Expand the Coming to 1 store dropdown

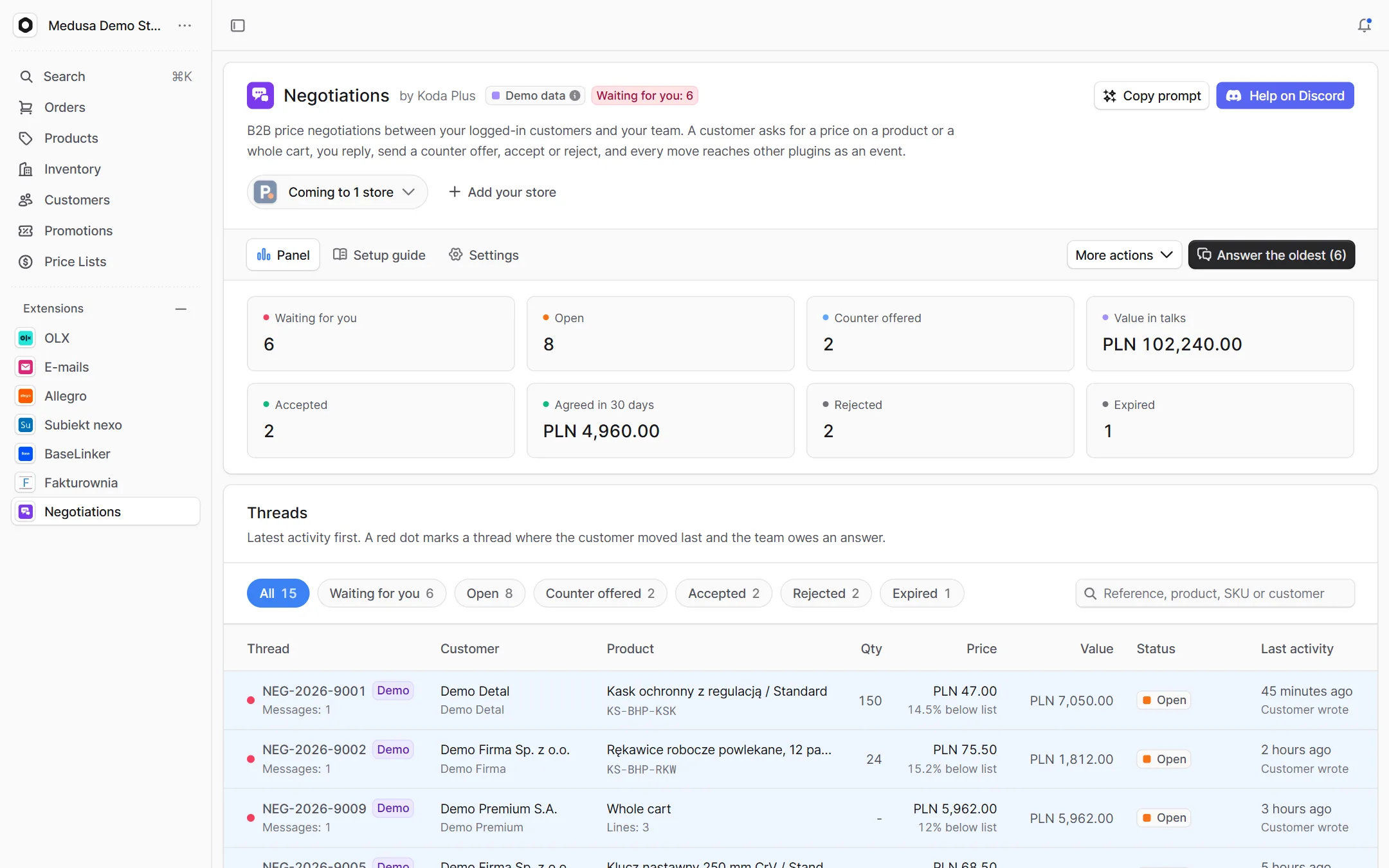tap(337, 192)
